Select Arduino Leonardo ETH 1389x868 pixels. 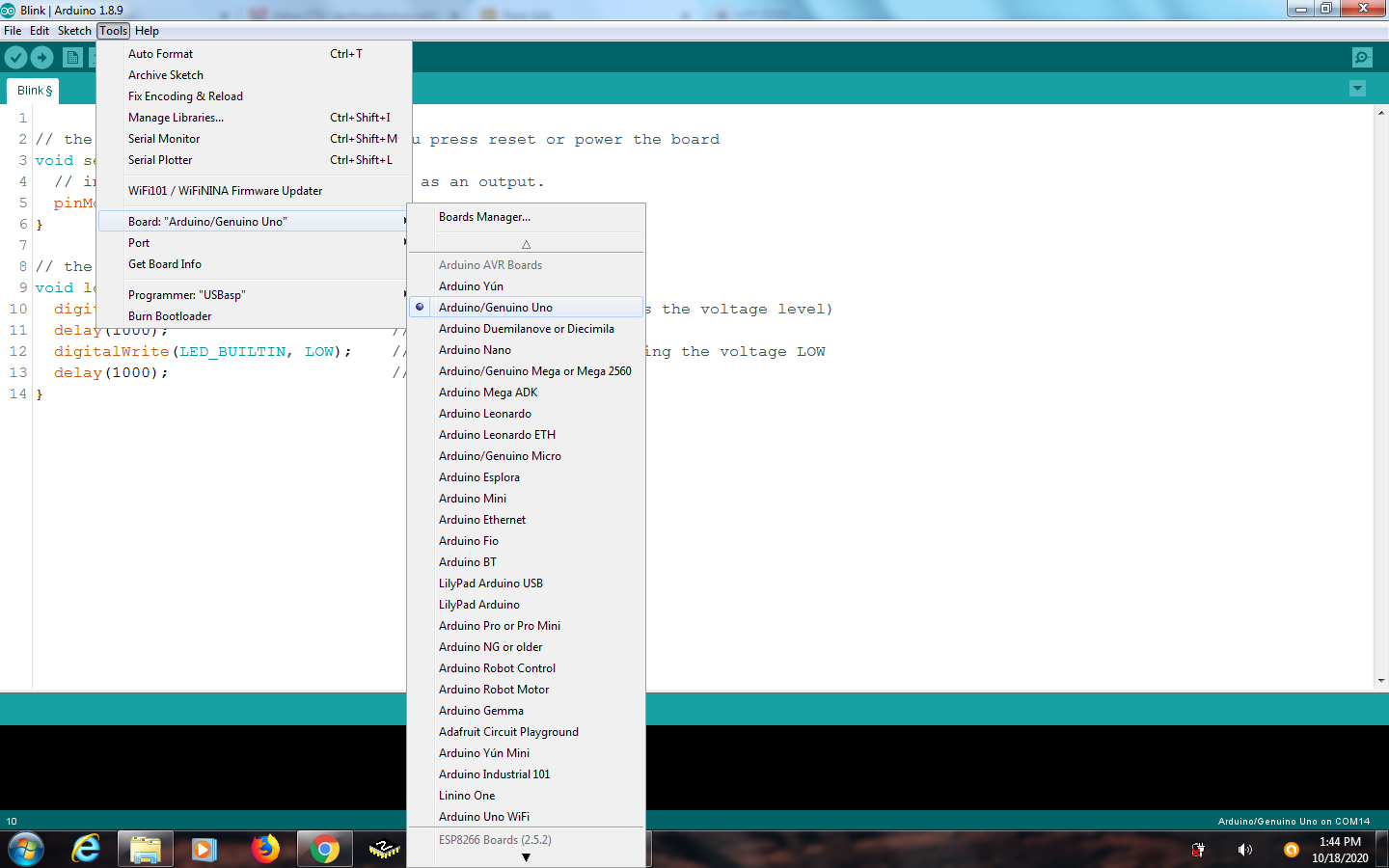tap(526, 435)
